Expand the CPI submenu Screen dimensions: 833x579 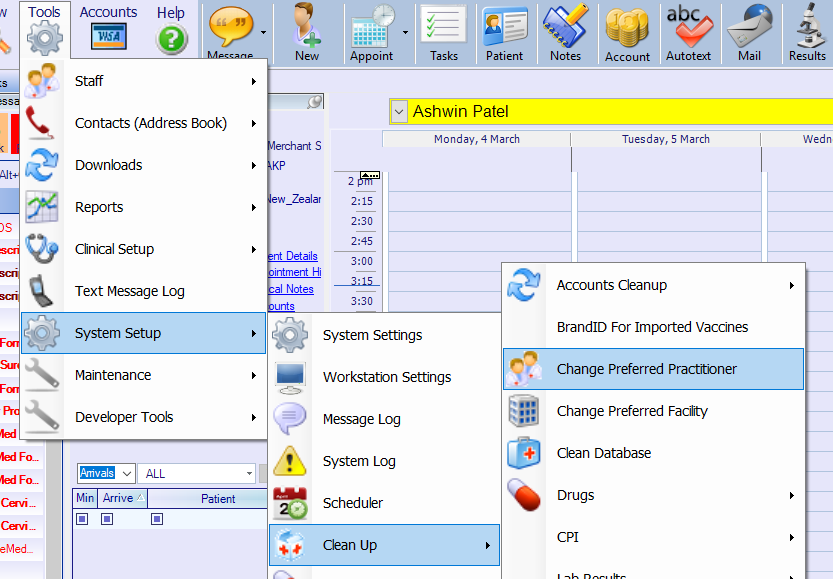tap(792, 537)
